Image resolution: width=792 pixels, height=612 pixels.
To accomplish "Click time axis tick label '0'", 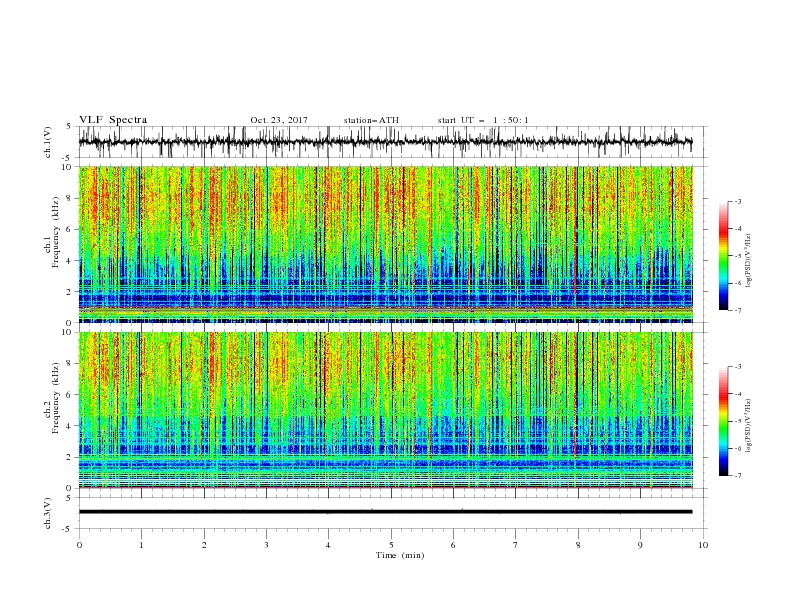I will point(79,545).
